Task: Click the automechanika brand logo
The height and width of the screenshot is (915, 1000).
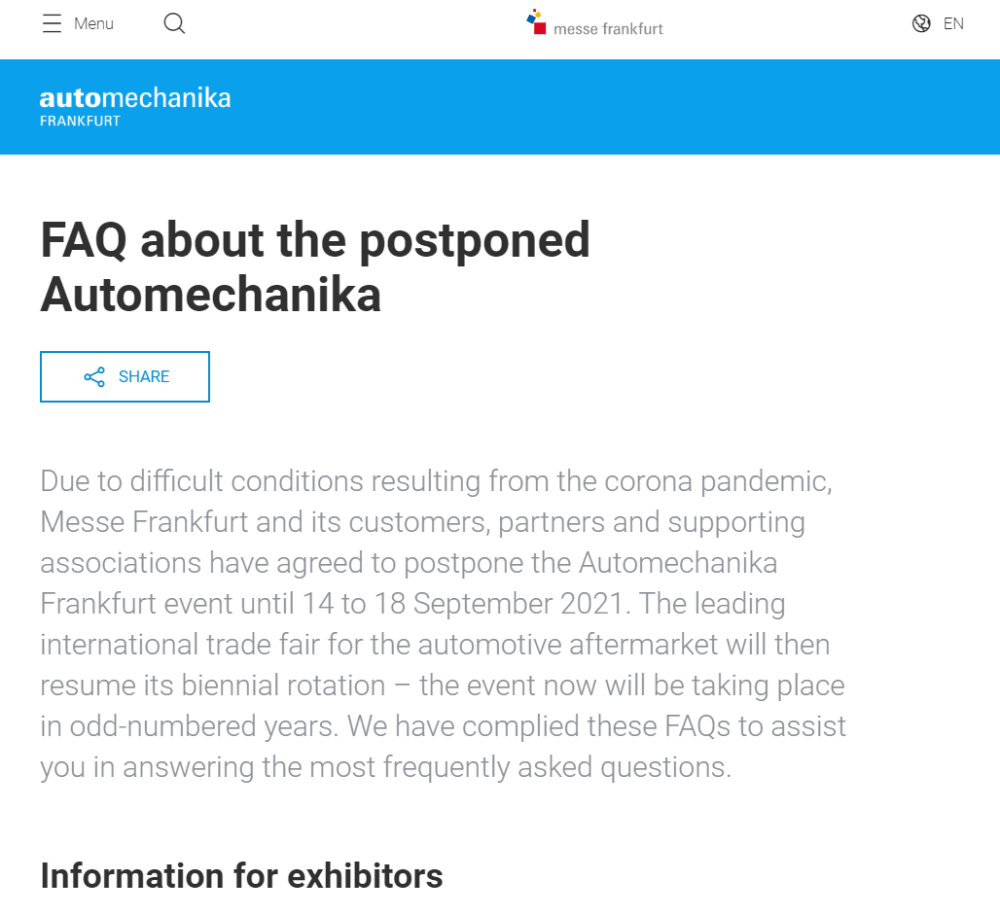Action: [x=135, y=98]
